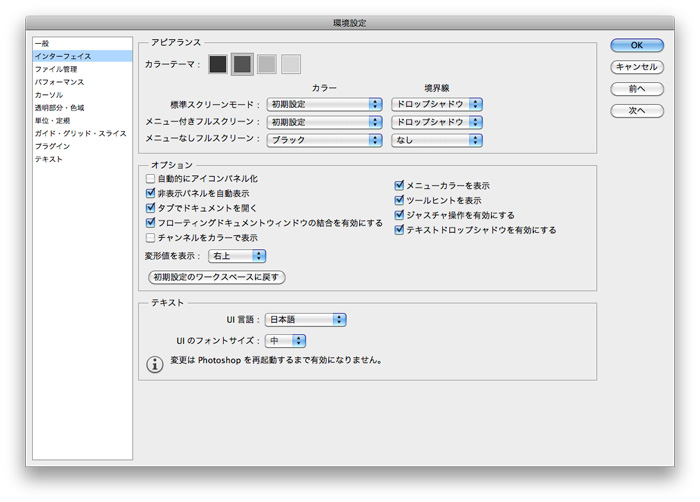Image resolution: width=700 pixels, height=502 pixels.
Task: Select ガイド・グリッド・スライス category in sidebar
Action: point(83,134)
